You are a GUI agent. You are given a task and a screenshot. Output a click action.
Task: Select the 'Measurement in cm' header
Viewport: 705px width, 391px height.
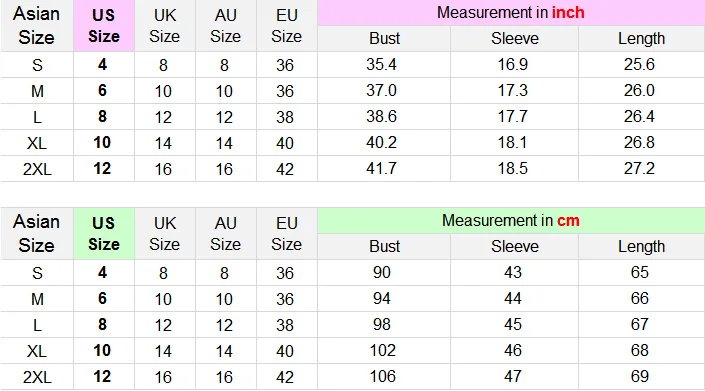[511, 221]
